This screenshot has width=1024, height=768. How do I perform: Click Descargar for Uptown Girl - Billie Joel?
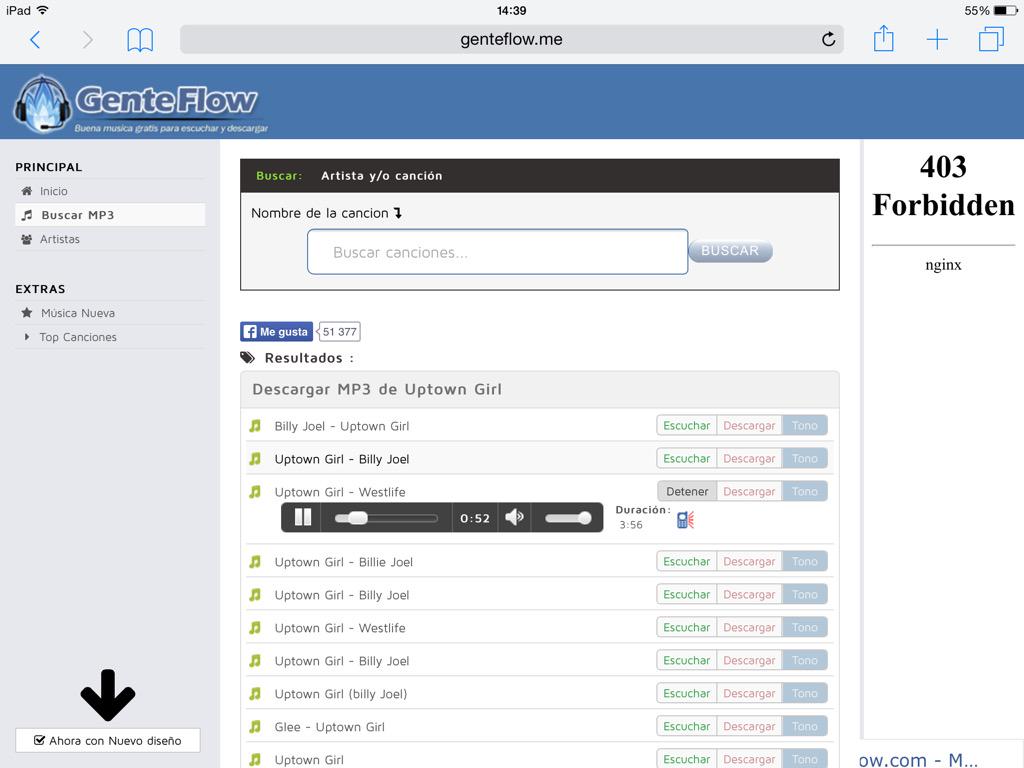coord(749,562)
